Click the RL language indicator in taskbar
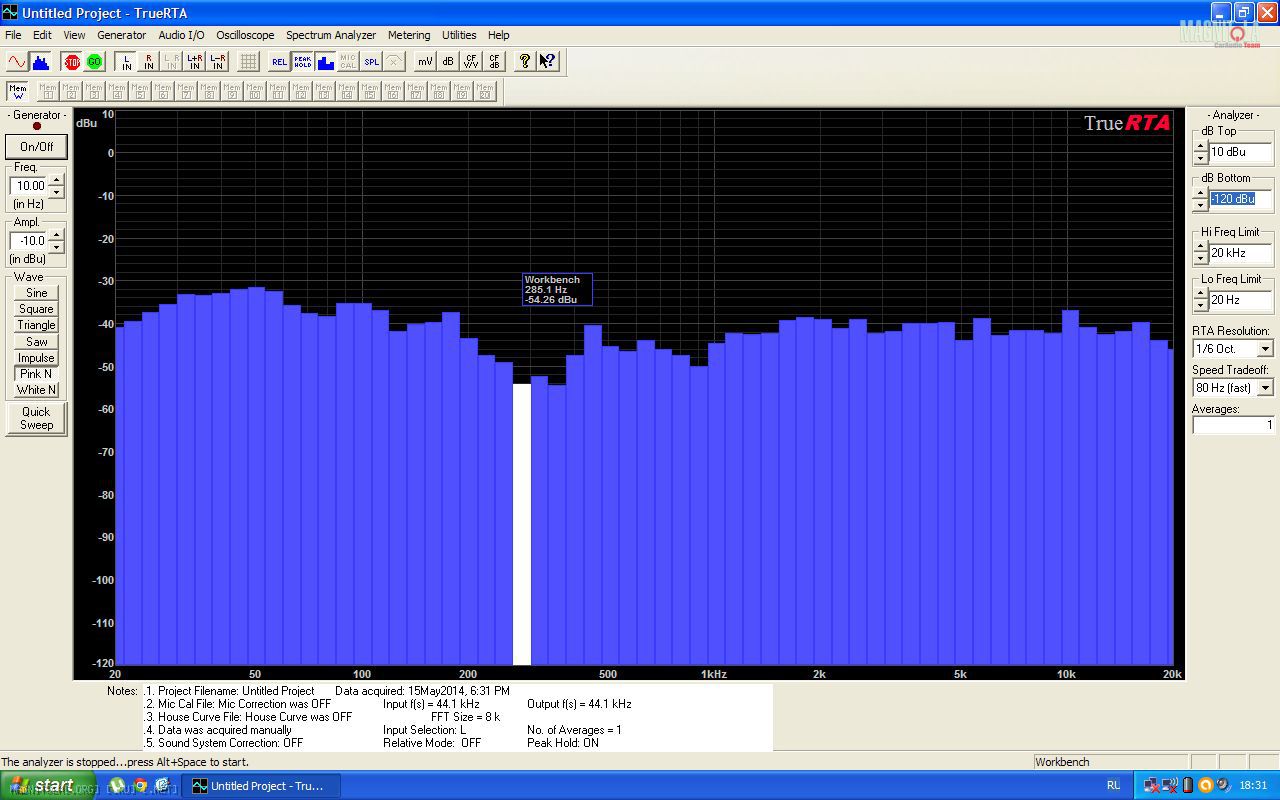1280x800 pixels. coord(1113,786)
